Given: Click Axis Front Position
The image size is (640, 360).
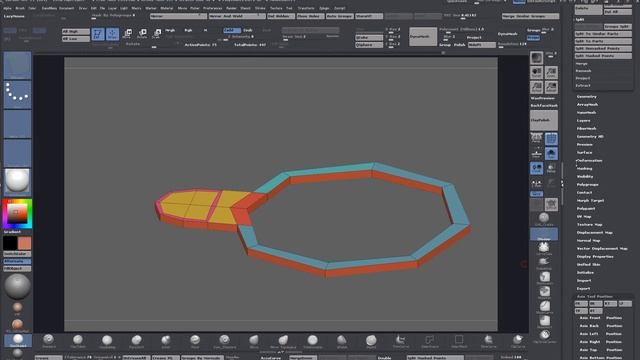Looking at the screenshot, I should tap(601, 318).
